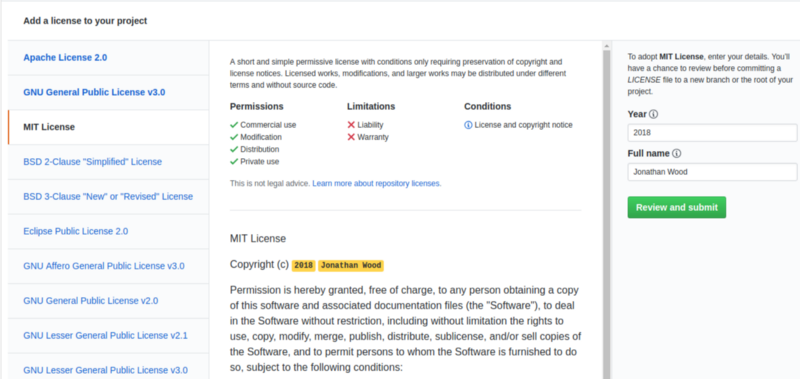Focus the Full name input field

pos(712,172)
